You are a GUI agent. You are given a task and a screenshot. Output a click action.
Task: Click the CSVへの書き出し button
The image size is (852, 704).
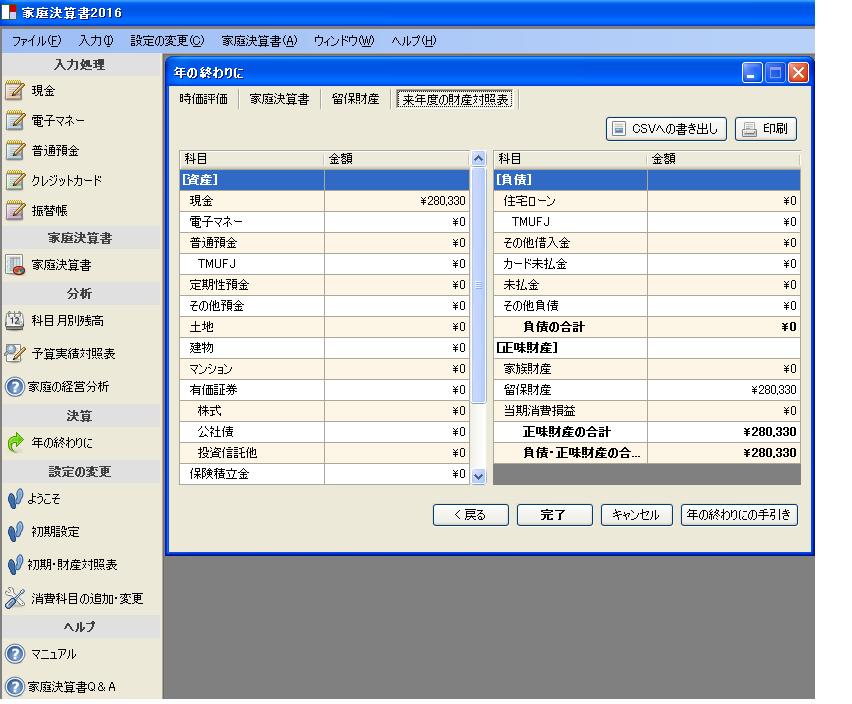click(x=666, y=129)
